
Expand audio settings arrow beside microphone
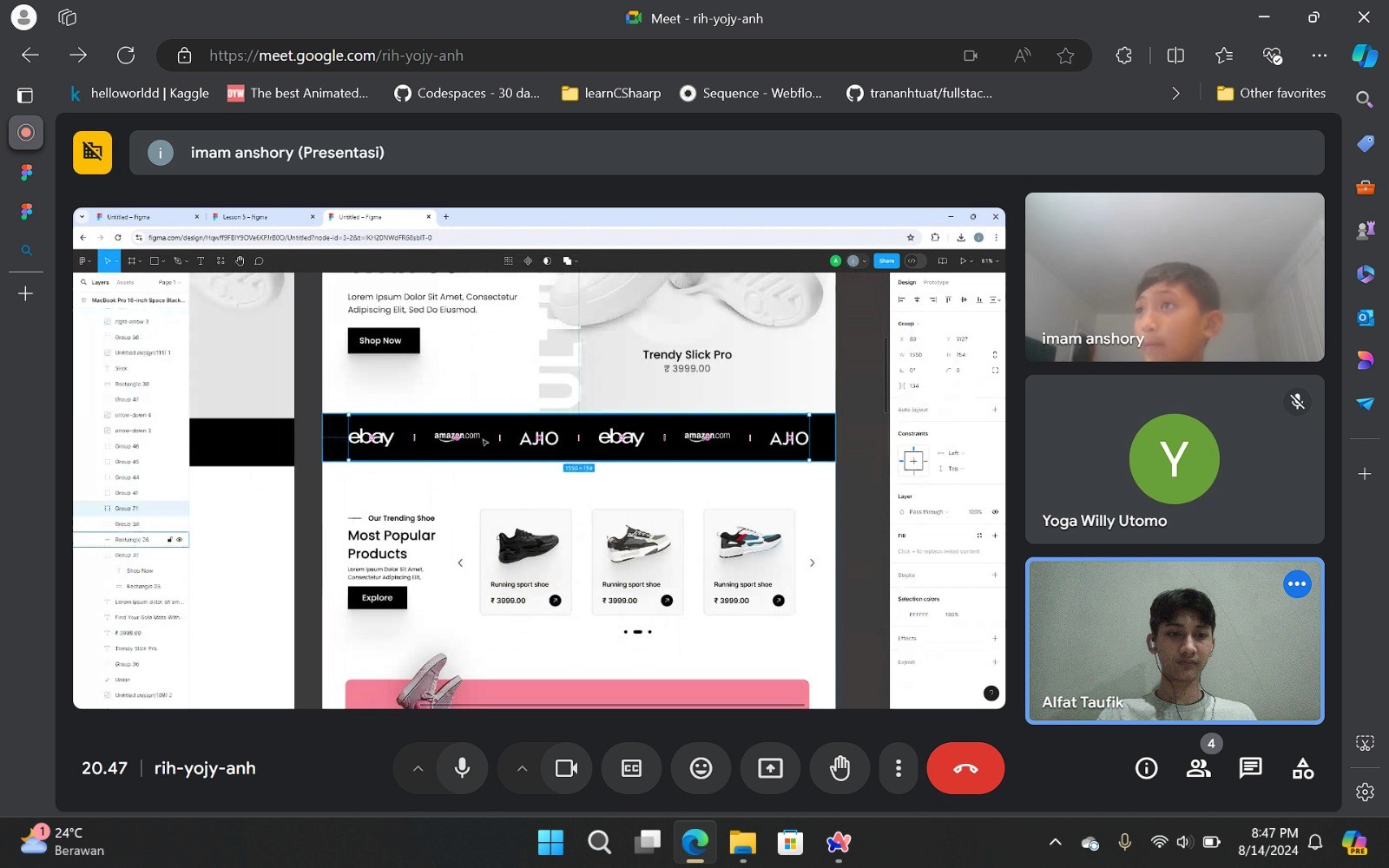[x=418, y=768]
